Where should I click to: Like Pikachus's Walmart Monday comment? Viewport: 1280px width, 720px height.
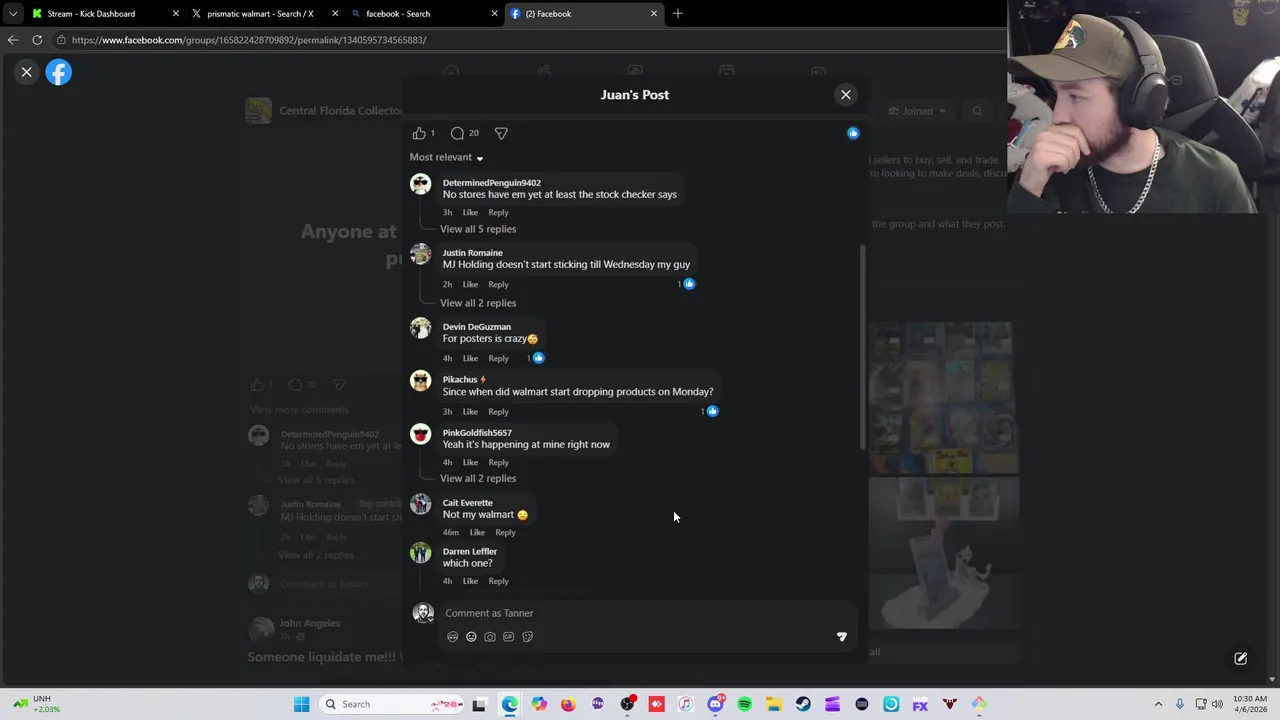[470, 411]
